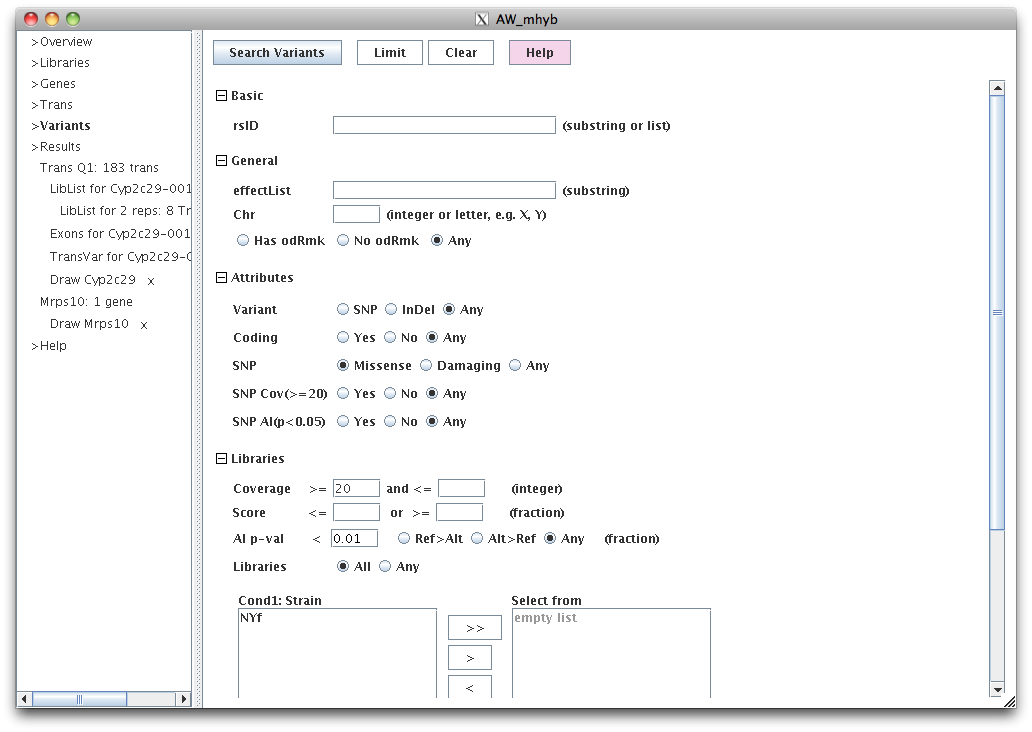Click the Search Variants button
This screenshot has width=1032, height=732.
(277, 53)
